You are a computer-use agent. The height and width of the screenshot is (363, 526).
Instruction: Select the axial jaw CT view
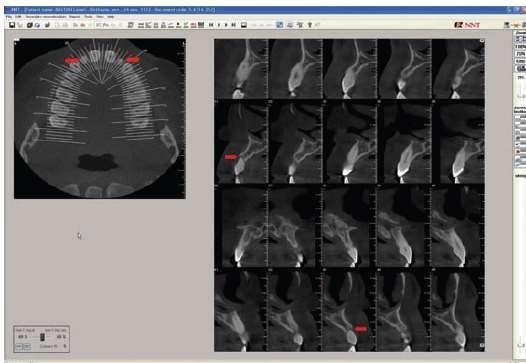pos(100,119)
